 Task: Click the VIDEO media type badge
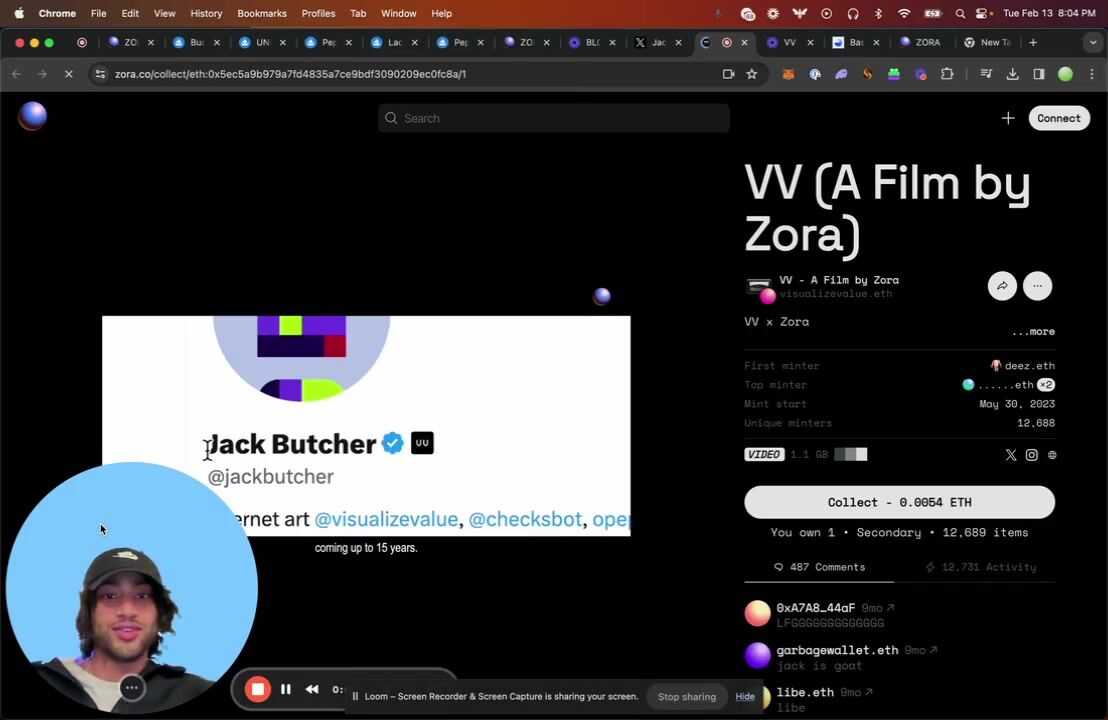point(764,454)
